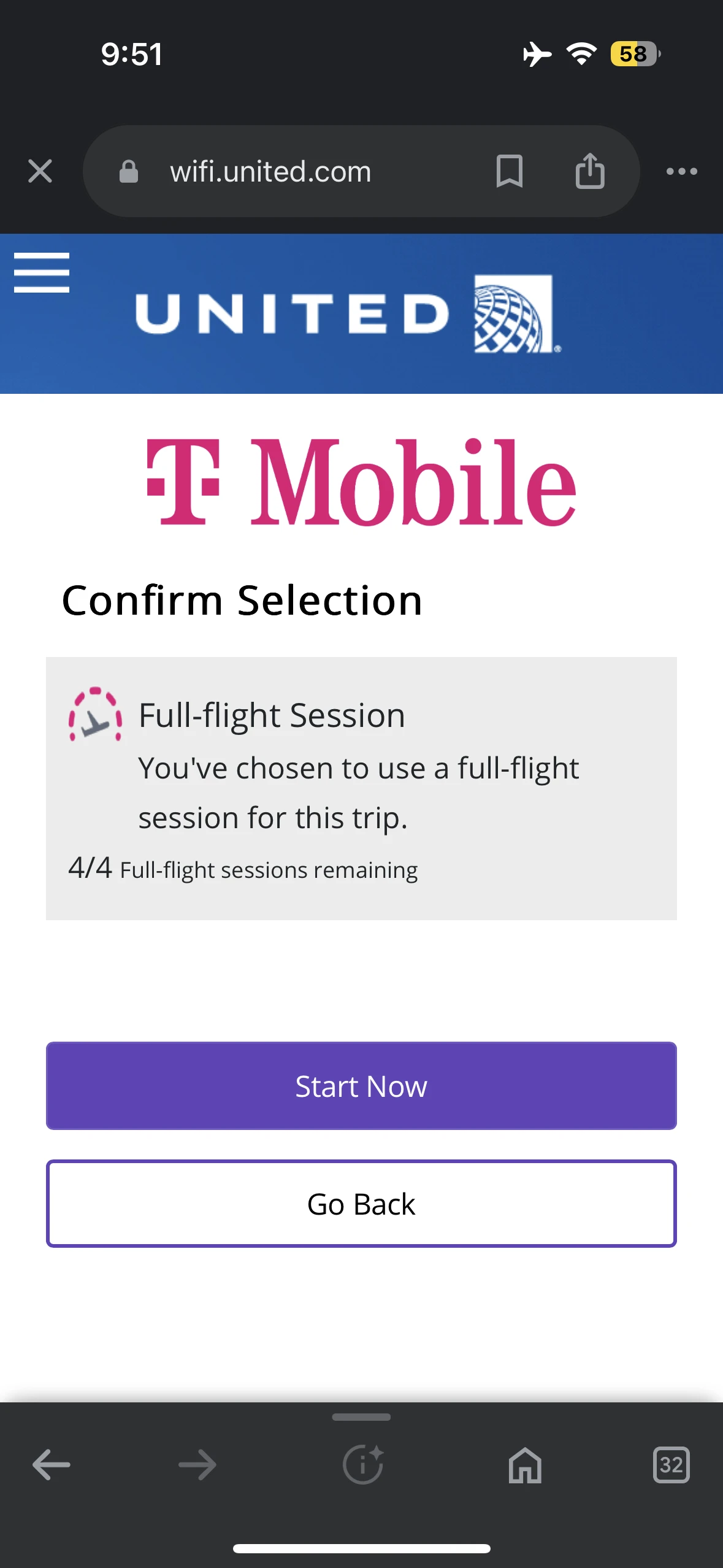The width and height of the screenshot is (723, 1568).
Task: Tap the battery indicator in status bar
Action: (634, 54)
